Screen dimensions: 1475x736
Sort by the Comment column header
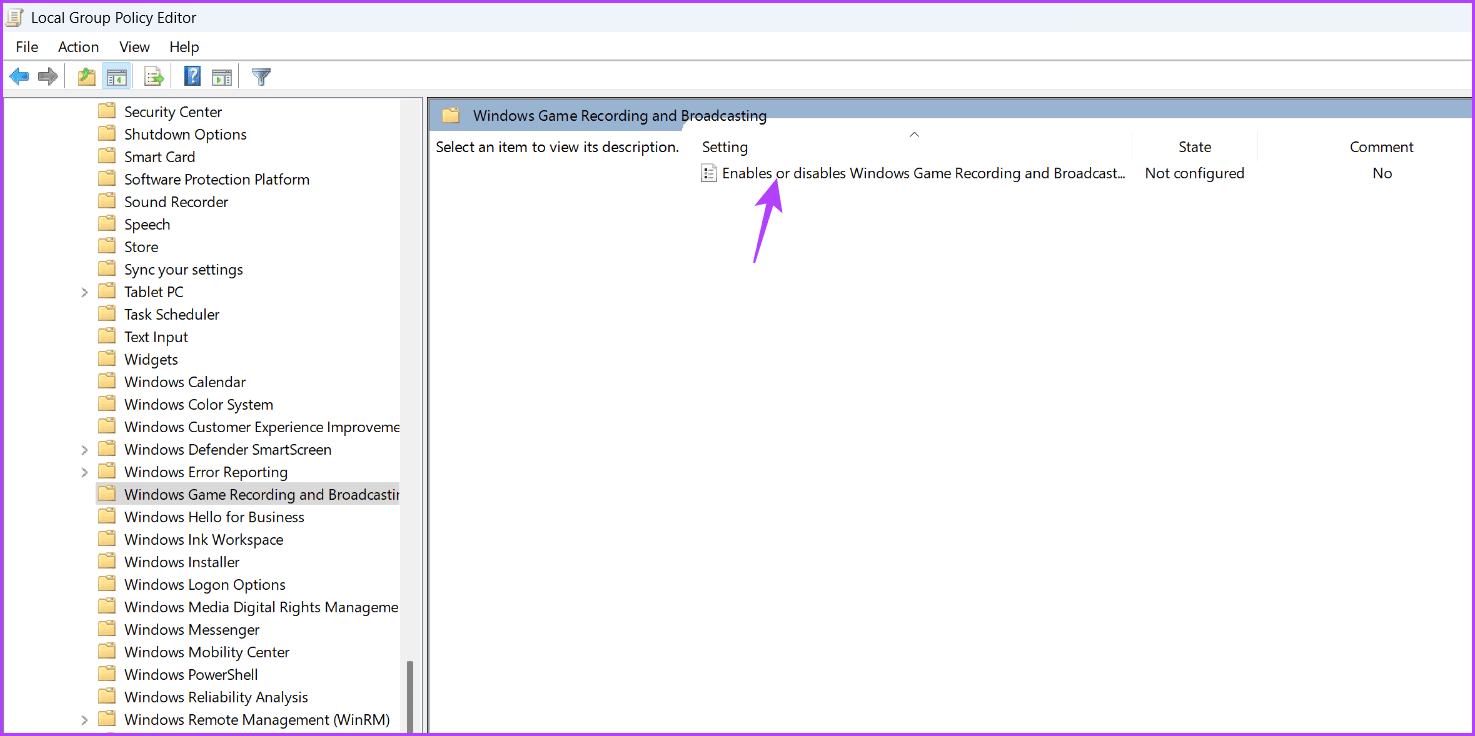[1381, 147]
